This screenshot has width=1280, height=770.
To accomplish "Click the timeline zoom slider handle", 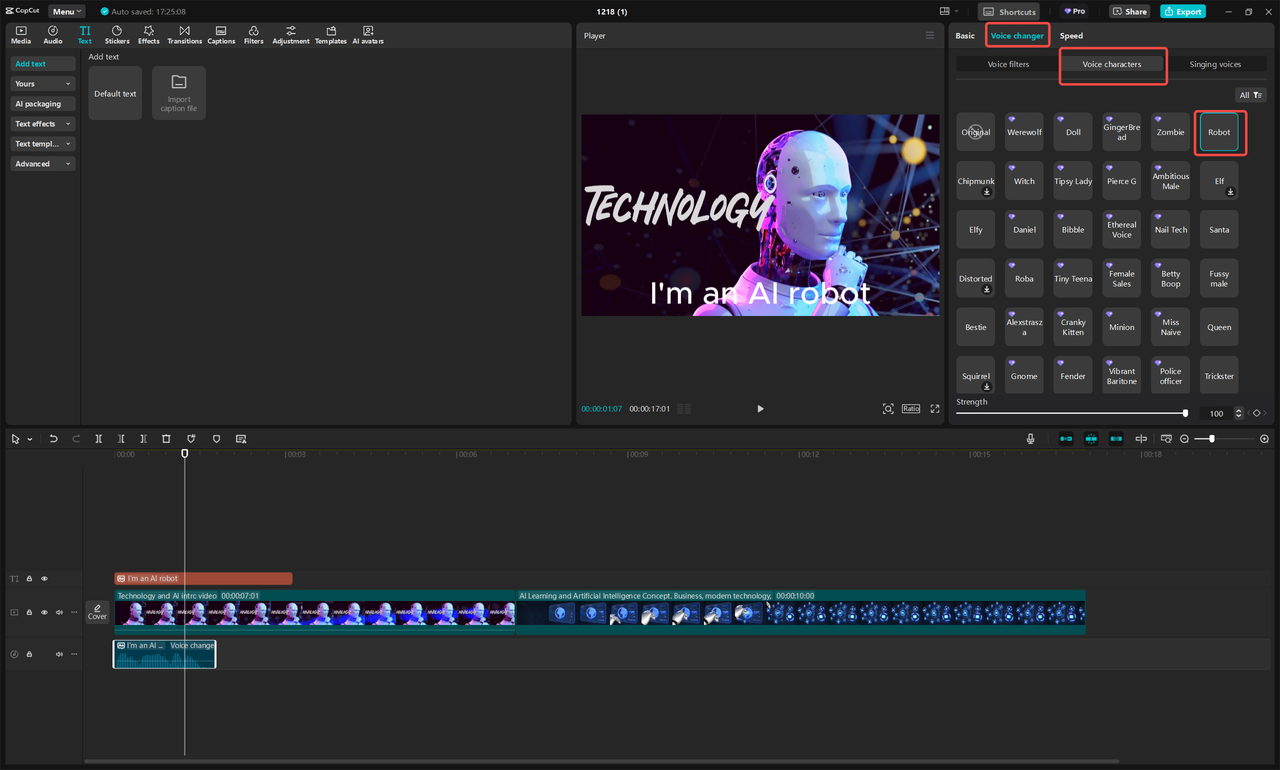I will pos(1212,439).
